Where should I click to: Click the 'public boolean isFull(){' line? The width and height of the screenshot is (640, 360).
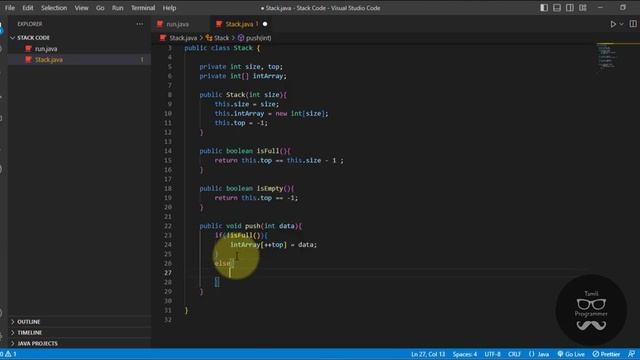(x=245, y=151)
